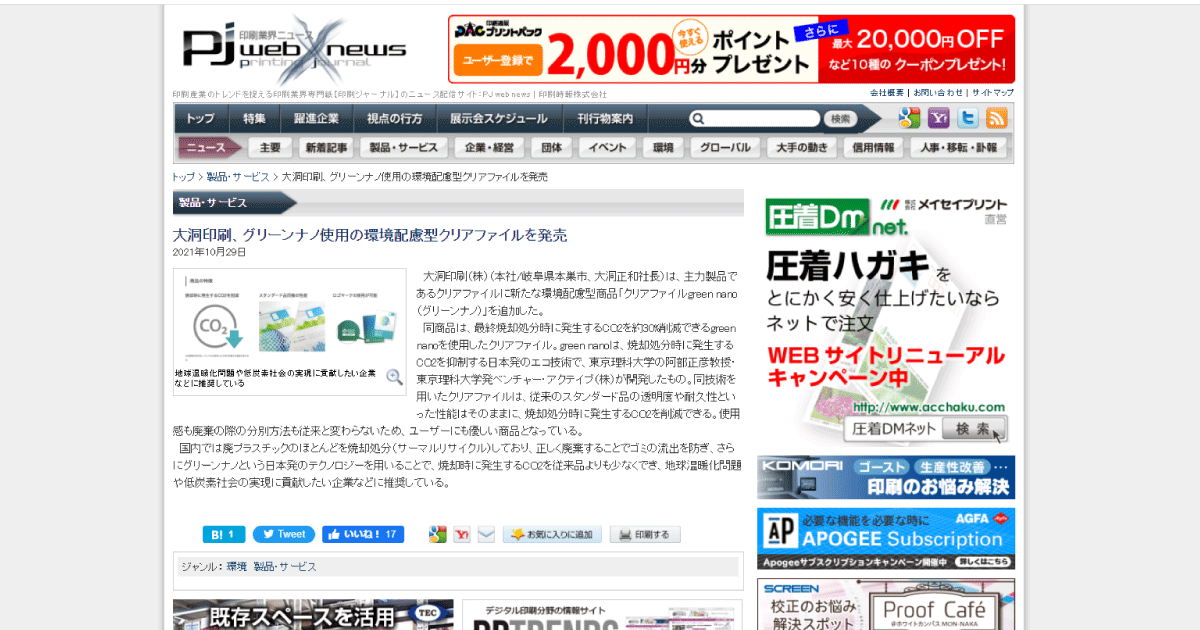This screenshot has width=1200, height=630.
Task: Click the Hatena B! bookmark button
Action: (223, 535)
